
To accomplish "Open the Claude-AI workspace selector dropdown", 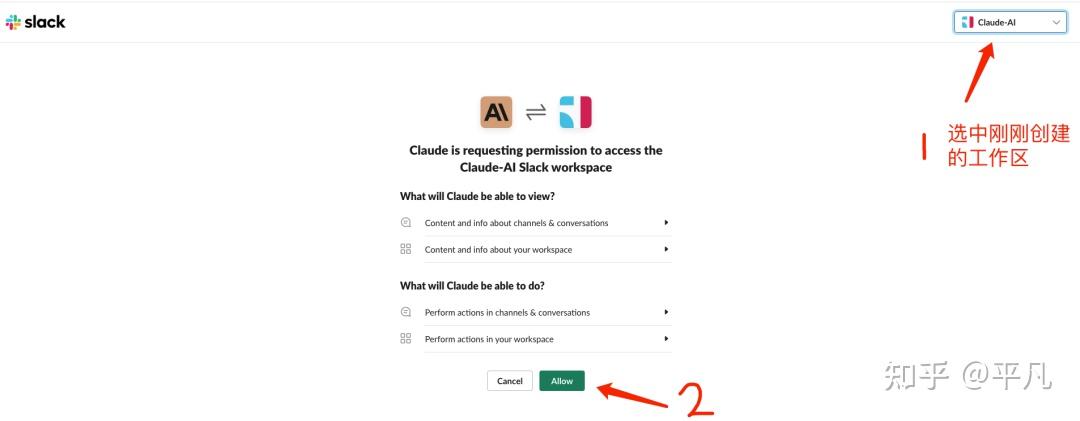I will (1010, 22).
